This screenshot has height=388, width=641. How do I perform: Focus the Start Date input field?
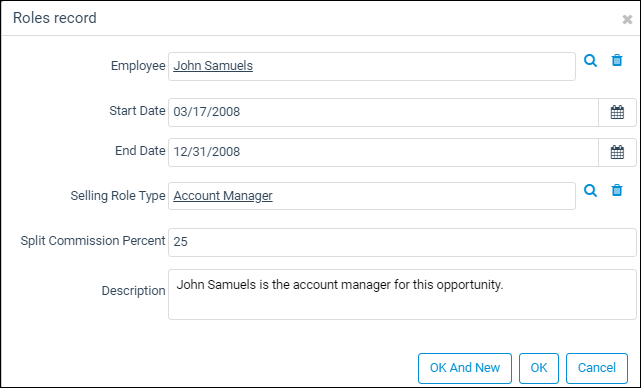point(383,112)
